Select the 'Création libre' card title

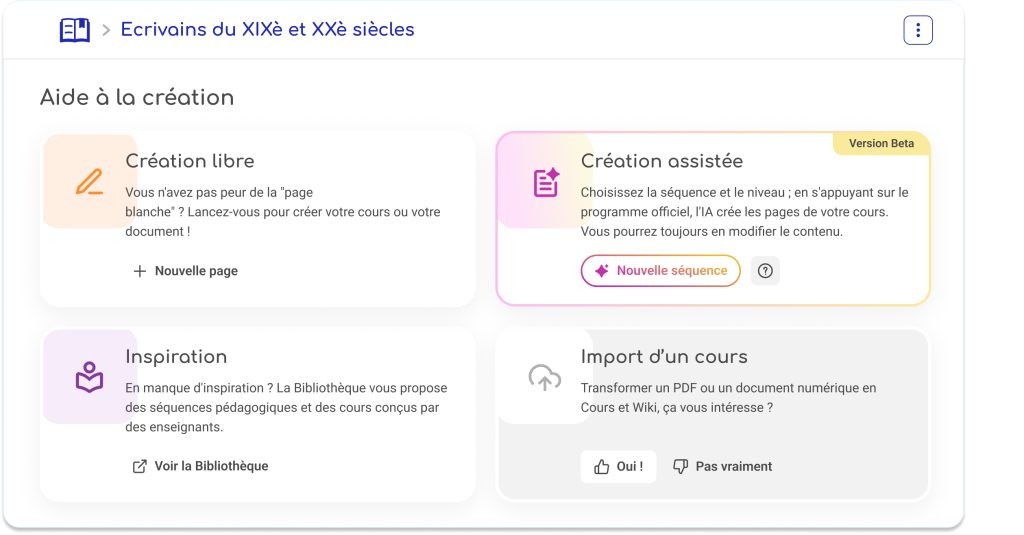(190, 161)
